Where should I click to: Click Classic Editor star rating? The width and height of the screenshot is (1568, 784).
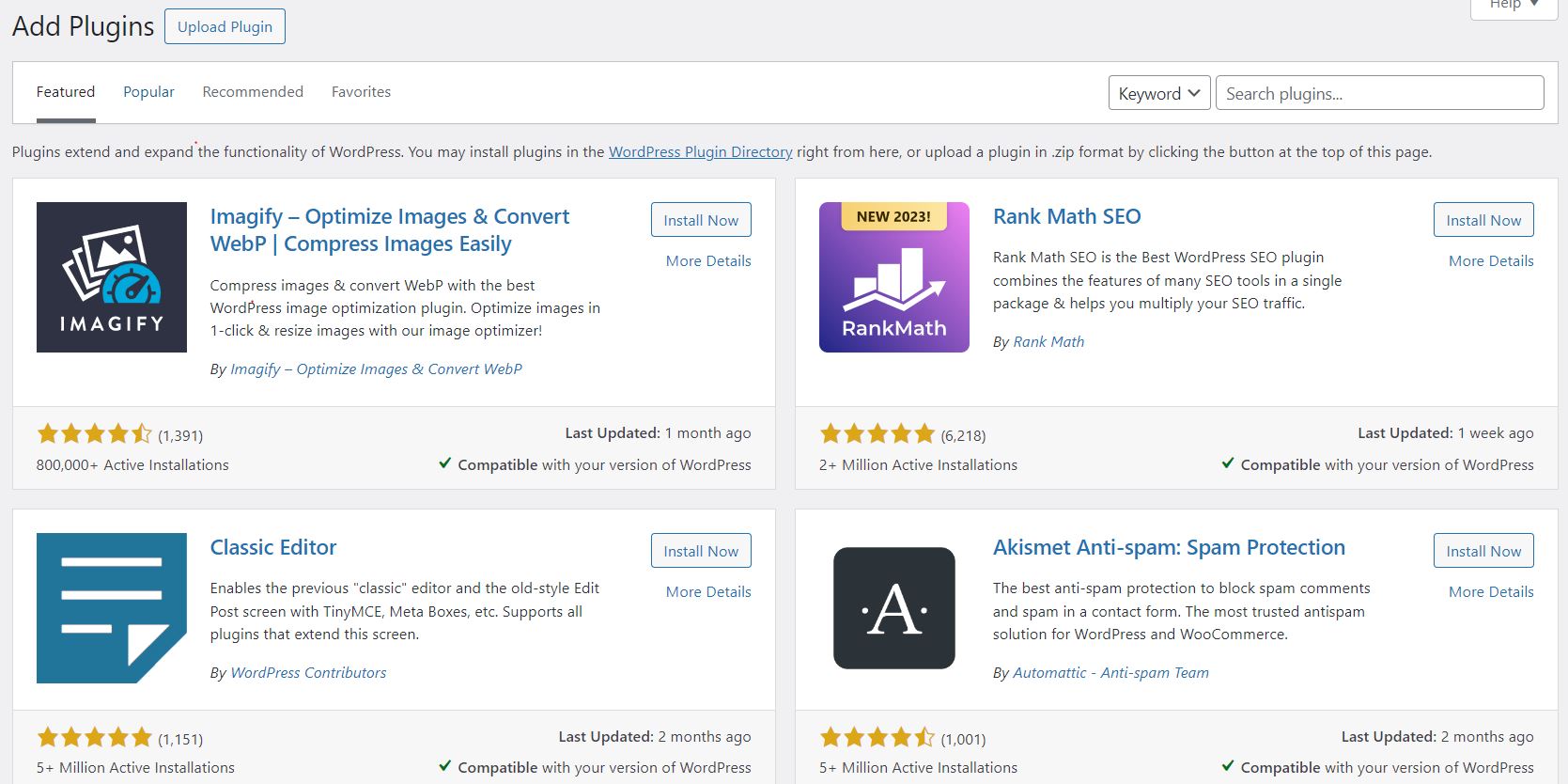pyautogui.click(x=94, y=737)
